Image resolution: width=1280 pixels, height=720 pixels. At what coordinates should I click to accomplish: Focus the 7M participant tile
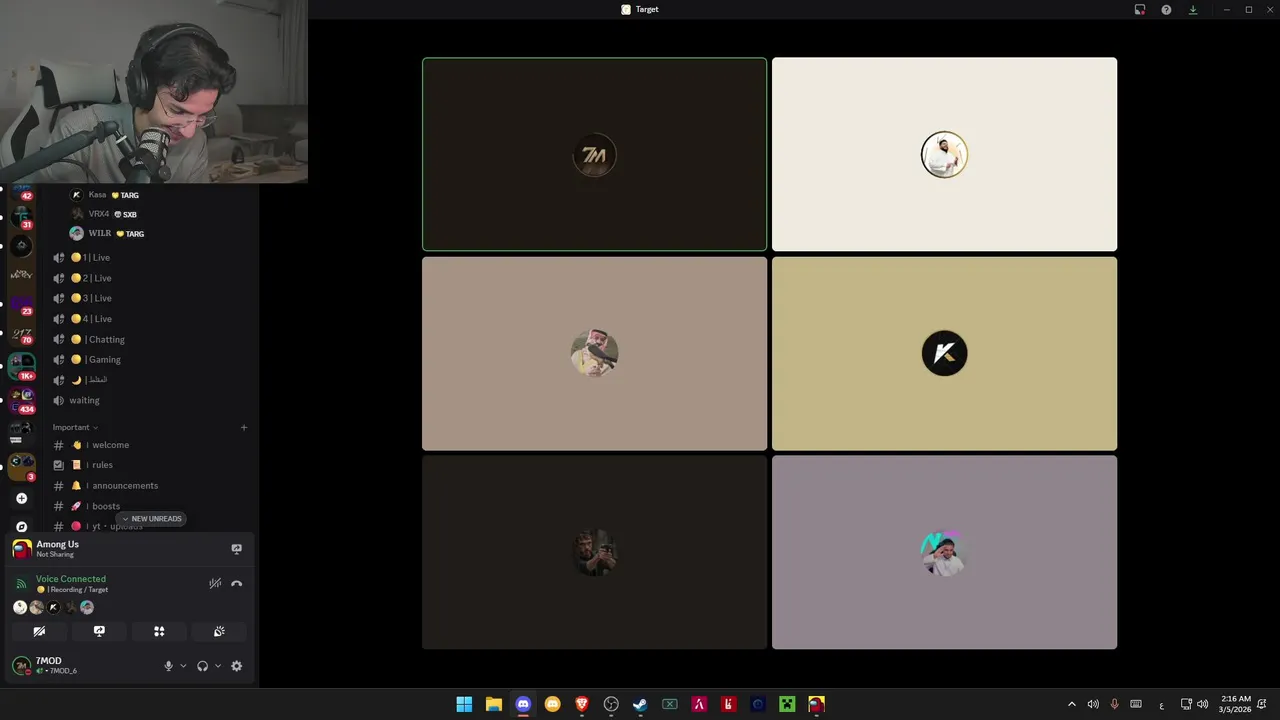pyautogui.click(x=594, y=154)
